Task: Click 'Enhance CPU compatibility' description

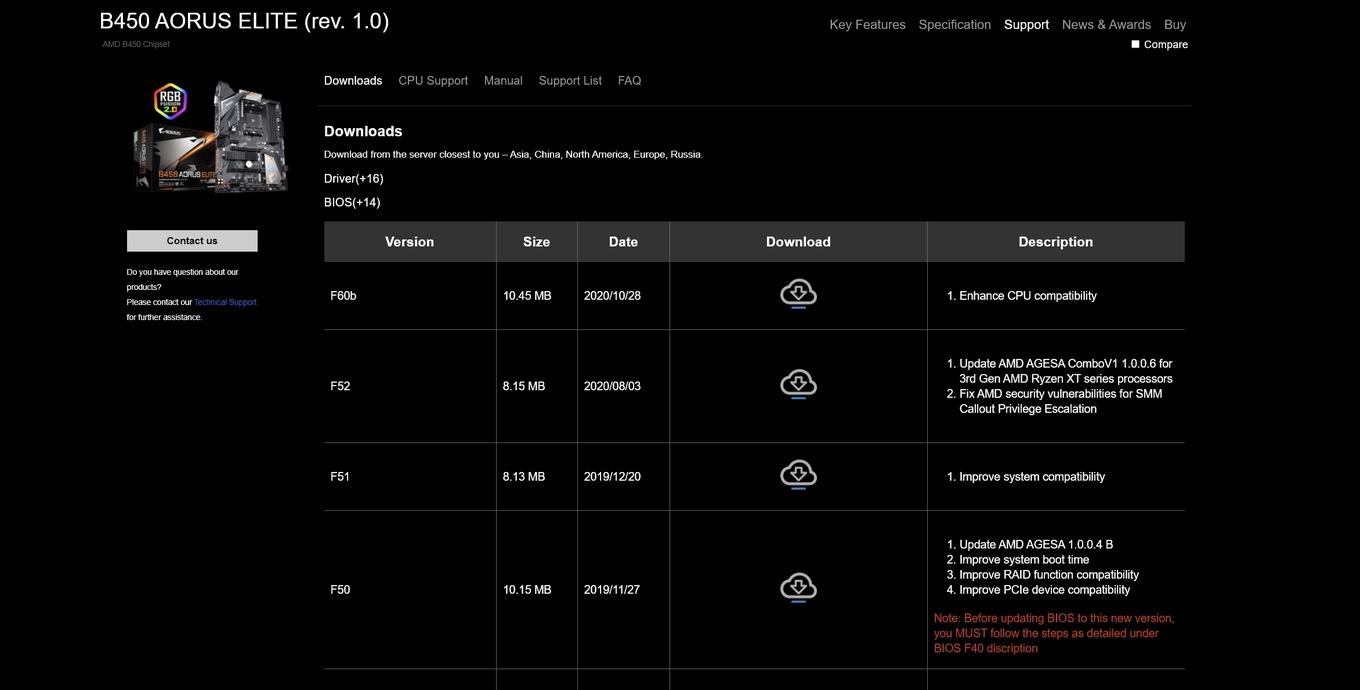Action: click(x=1028, y=296)
